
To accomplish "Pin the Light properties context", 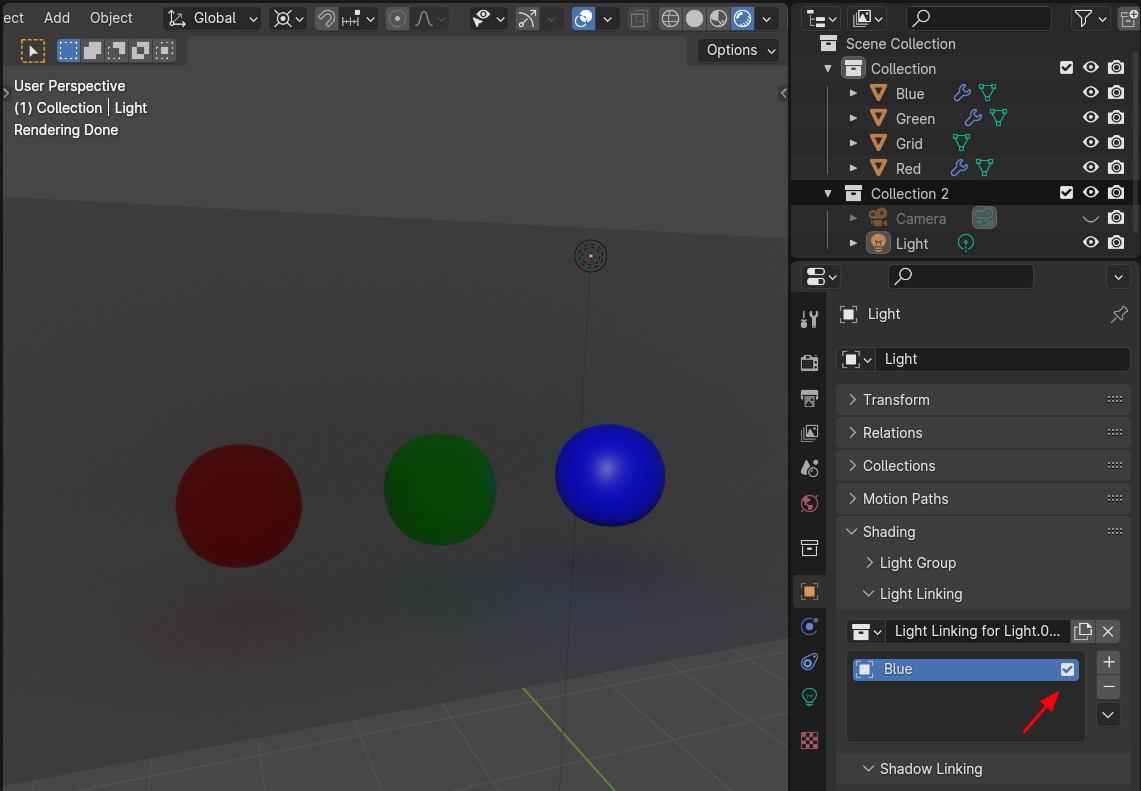I will 1119,314.
